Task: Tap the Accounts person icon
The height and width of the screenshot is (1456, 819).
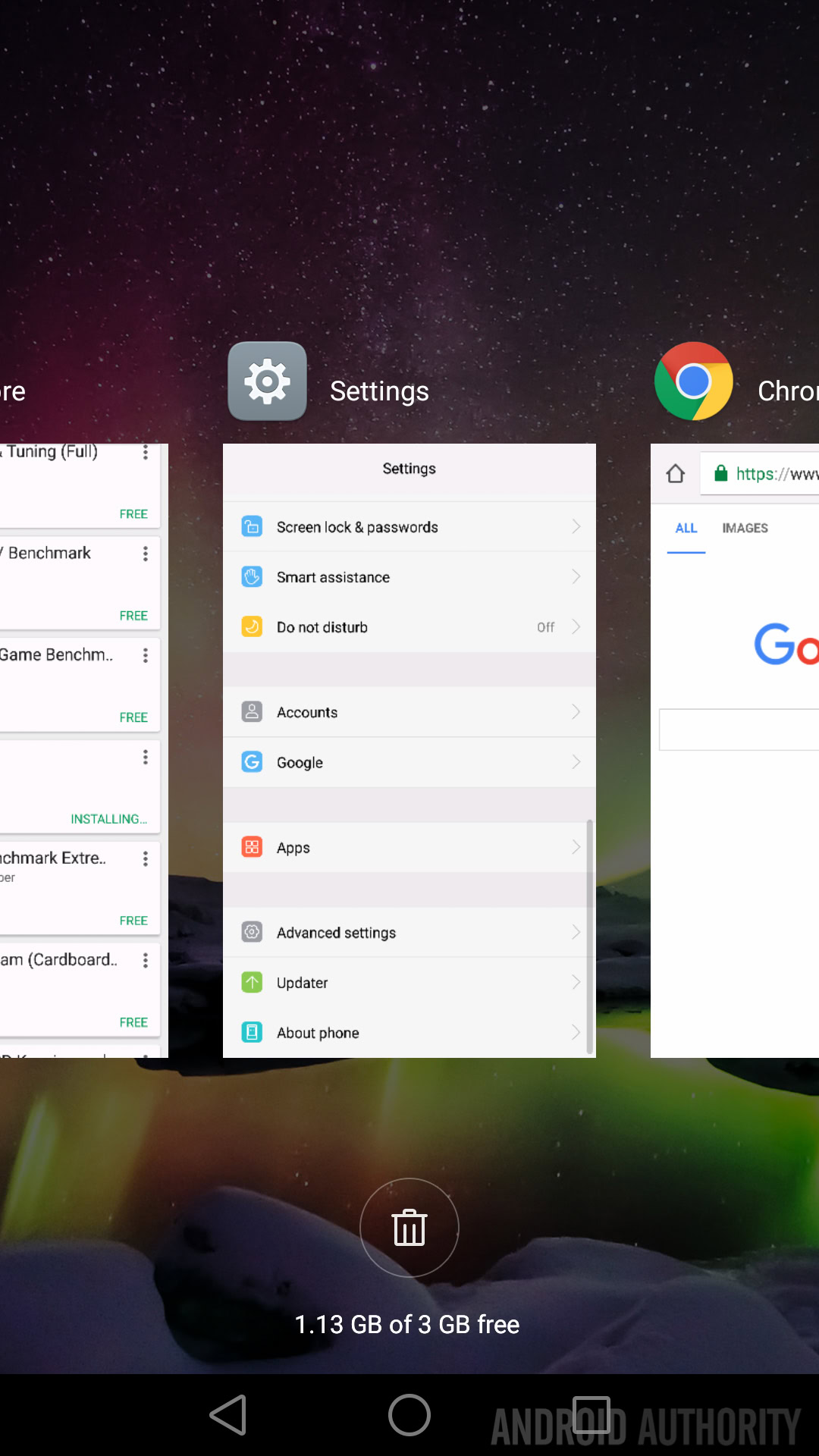Action: tap(252, 711)
